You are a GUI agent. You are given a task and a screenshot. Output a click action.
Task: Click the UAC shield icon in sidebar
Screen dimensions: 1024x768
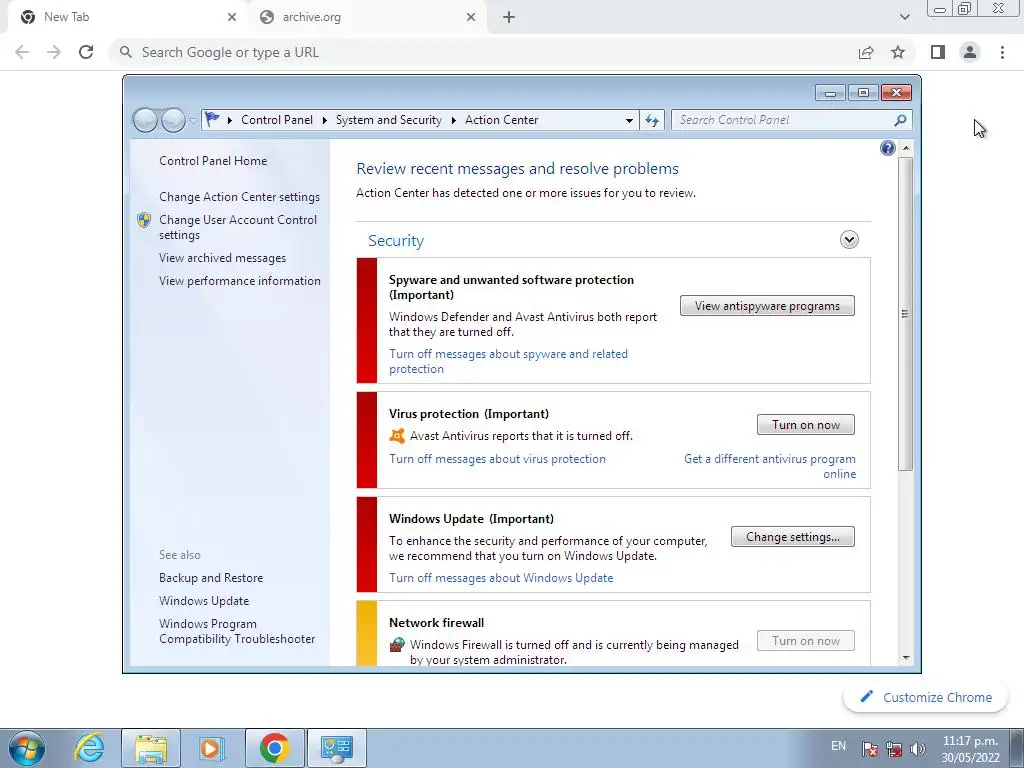tap(144, 220)
